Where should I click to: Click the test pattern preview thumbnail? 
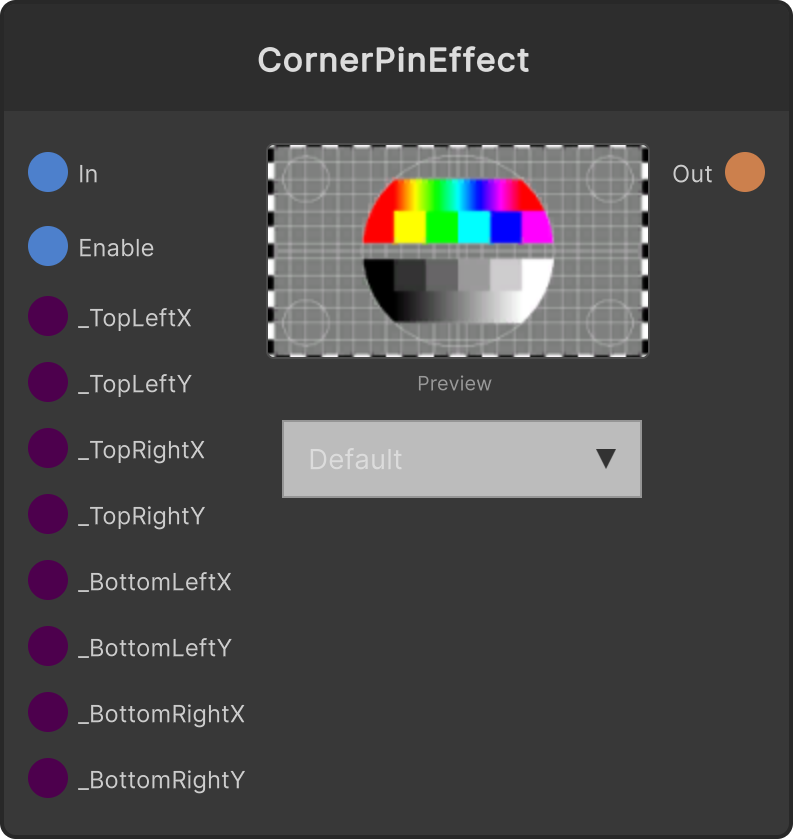click(458, 250)
